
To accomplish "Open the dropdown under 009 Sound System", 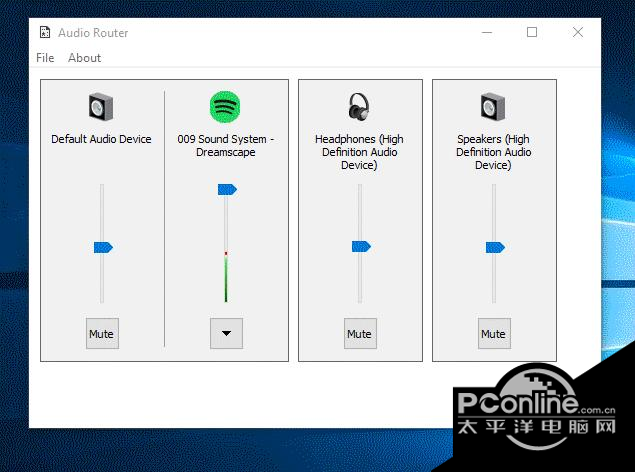I will pyautogui.click(x=226, y=334).
